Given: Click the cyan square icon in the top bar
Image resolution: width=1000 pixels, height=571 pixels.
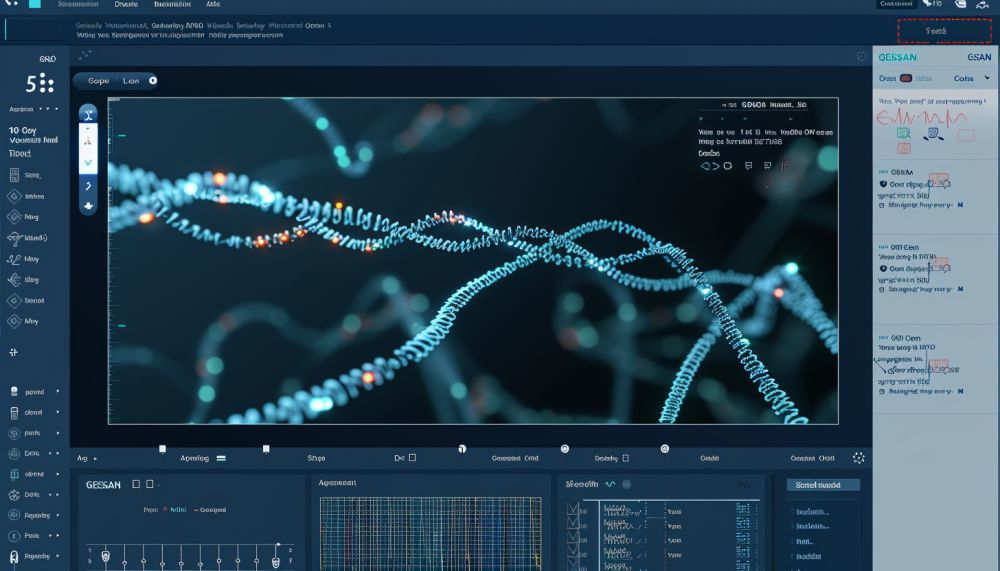Looking at the screenshot, I should 35,5.
